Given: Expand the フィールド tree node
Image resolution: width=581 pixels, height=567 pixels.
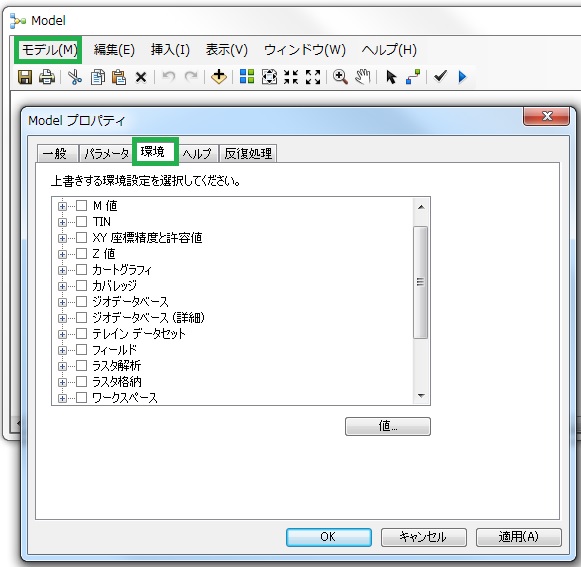Looking at the screenshot, I should (x=62, y=351).
